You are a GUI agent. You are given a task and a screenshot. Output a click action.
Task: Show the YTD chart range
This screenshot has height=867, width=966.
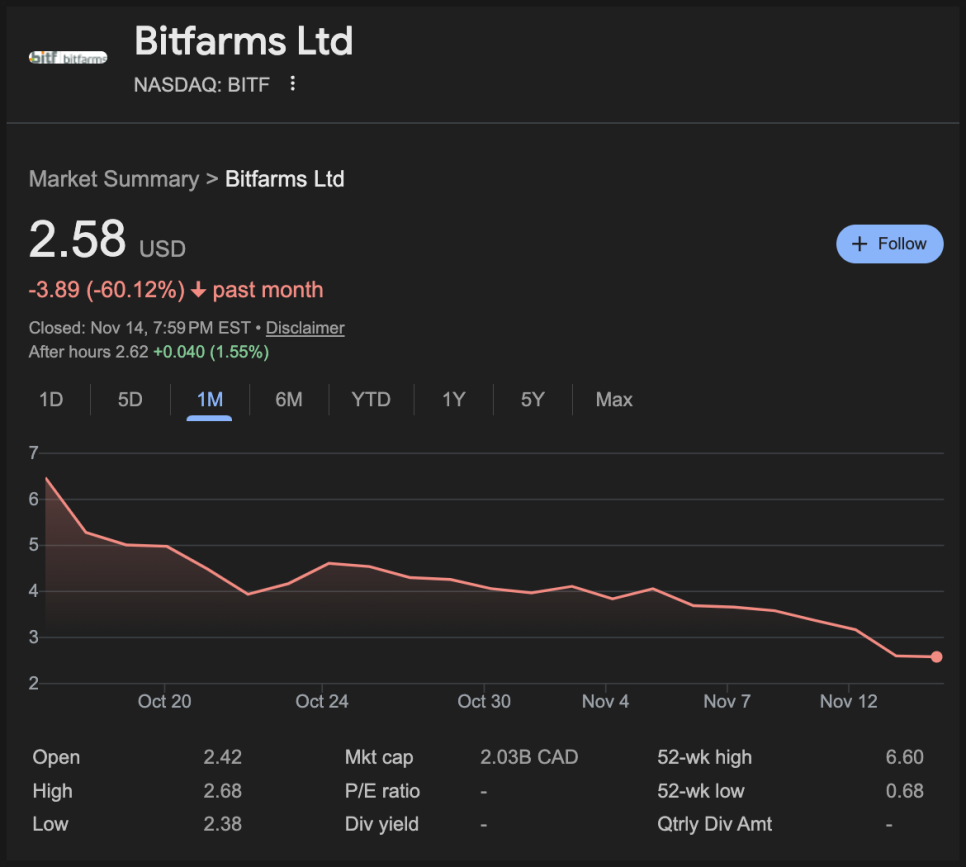point(371,400)
